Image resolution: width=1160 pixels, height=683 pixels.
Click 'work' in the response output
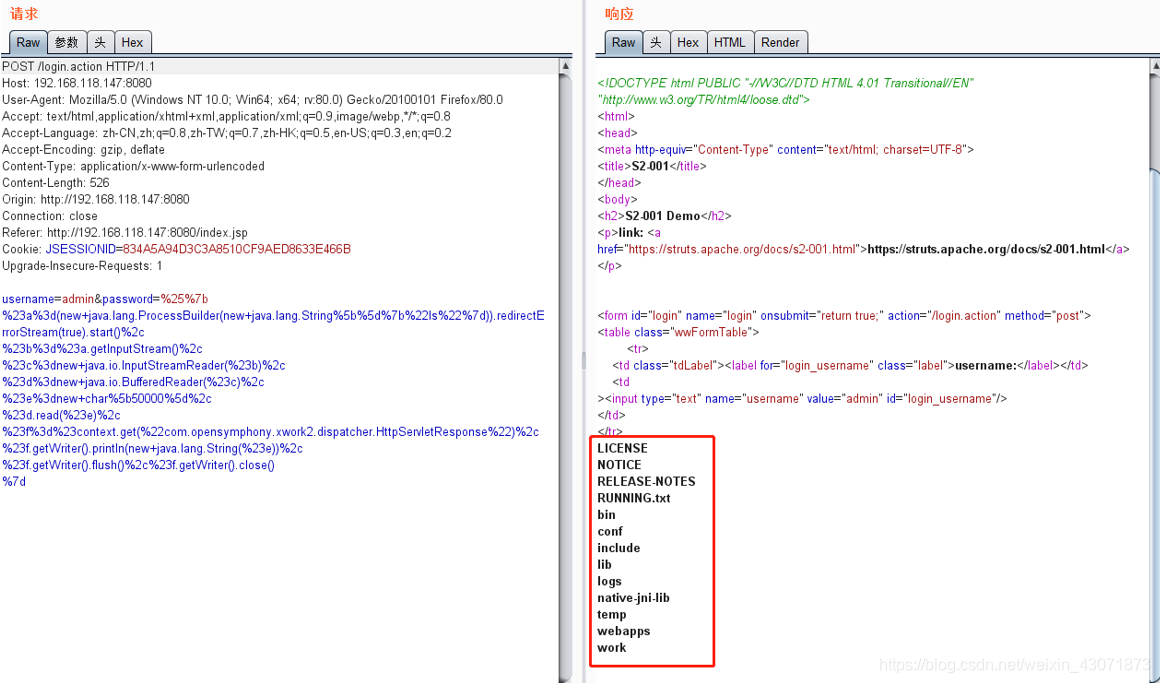tap(612, 647)
